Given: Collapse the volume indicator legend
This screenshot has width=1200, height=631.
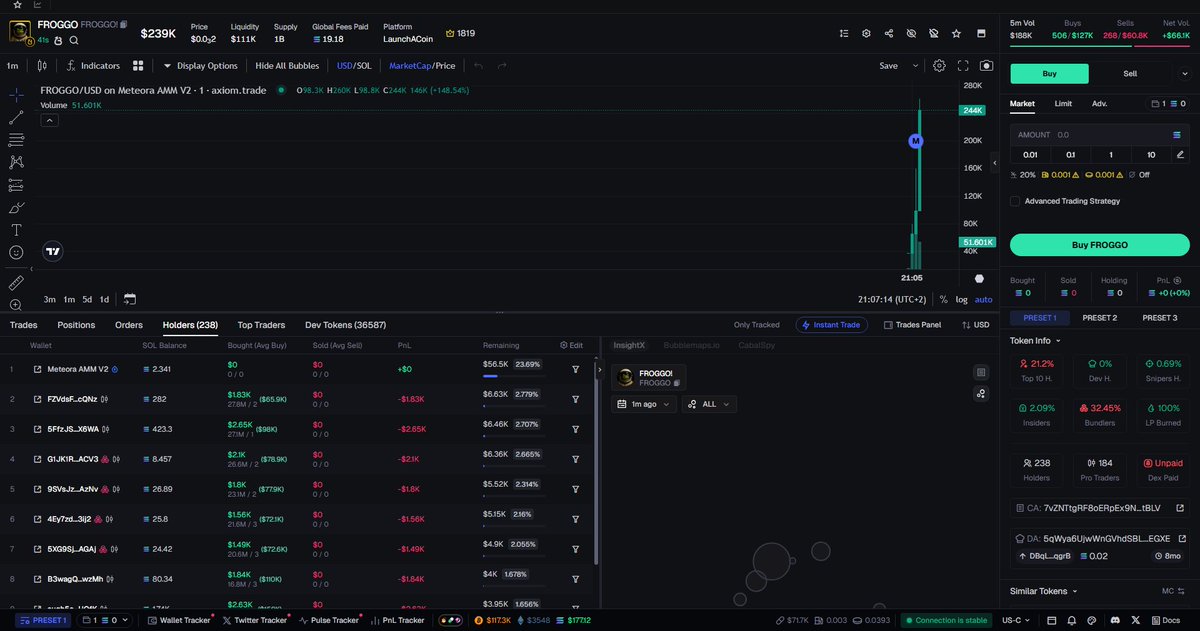Looking at the screenshot, I should coord(49,120).
